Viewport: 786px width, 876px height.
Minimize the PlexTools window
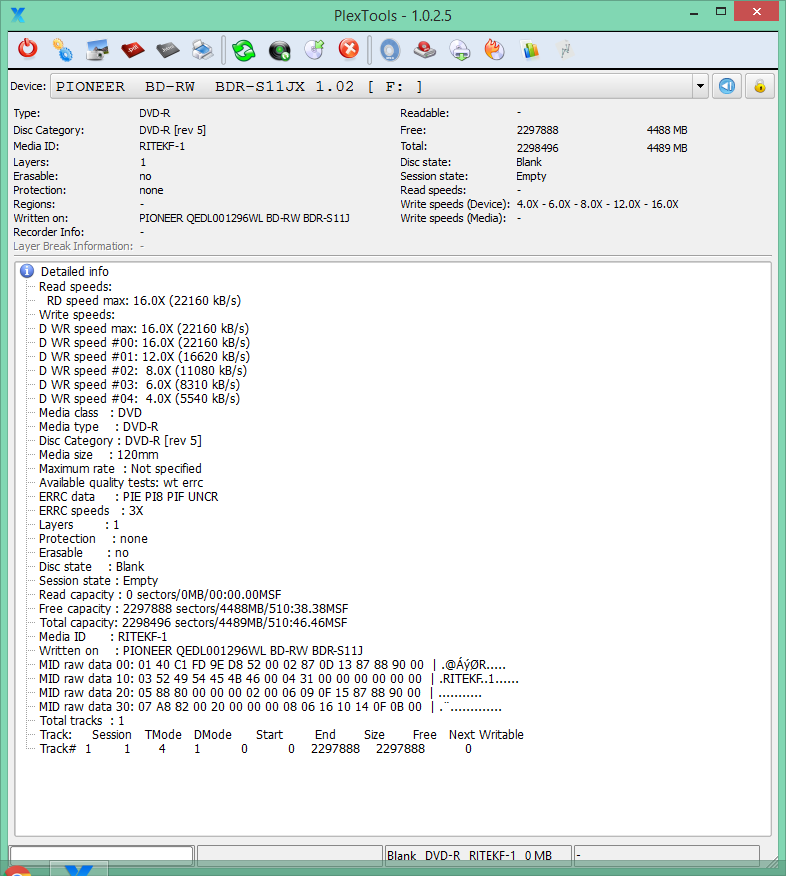coord(694,12)
